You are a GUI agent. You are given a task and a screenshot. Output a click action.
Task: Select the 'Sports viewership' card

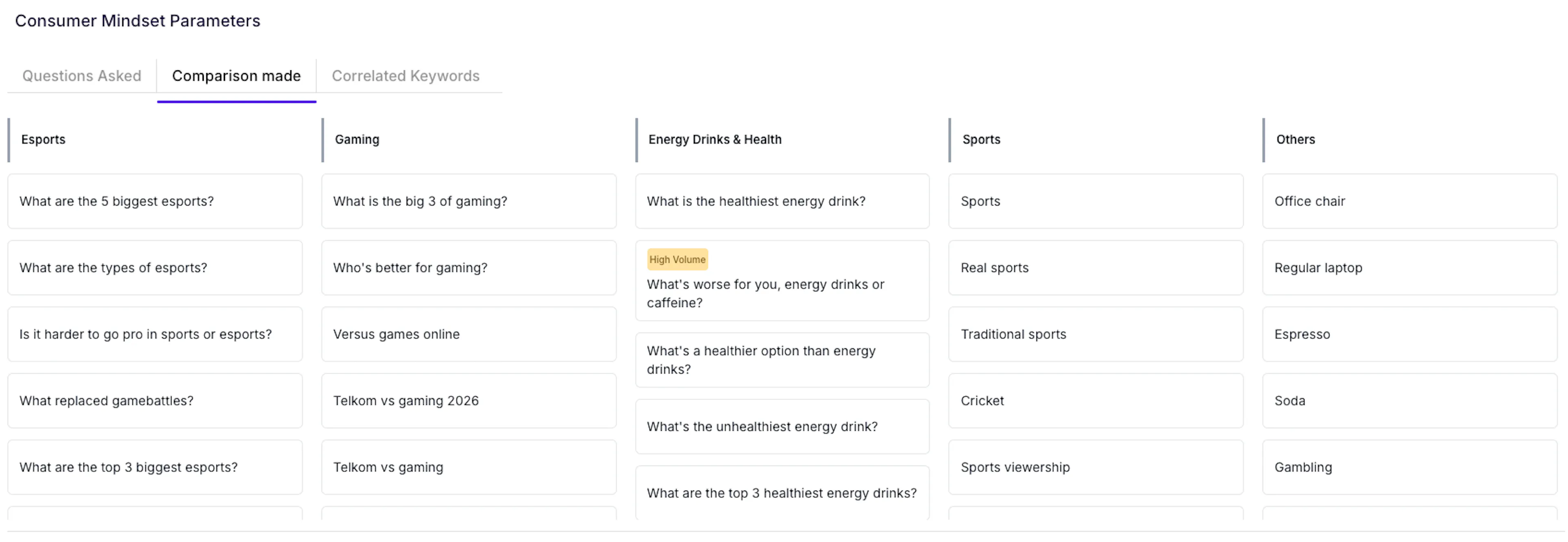(x=1096, y=467)
